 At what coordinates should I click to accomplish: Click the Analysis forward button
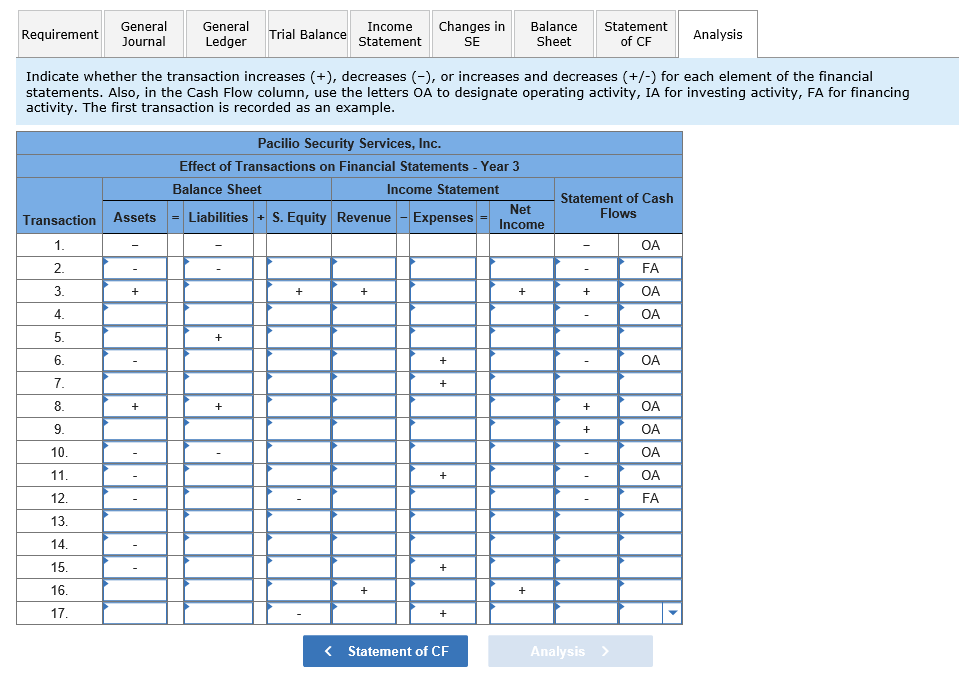pos(570,651)
